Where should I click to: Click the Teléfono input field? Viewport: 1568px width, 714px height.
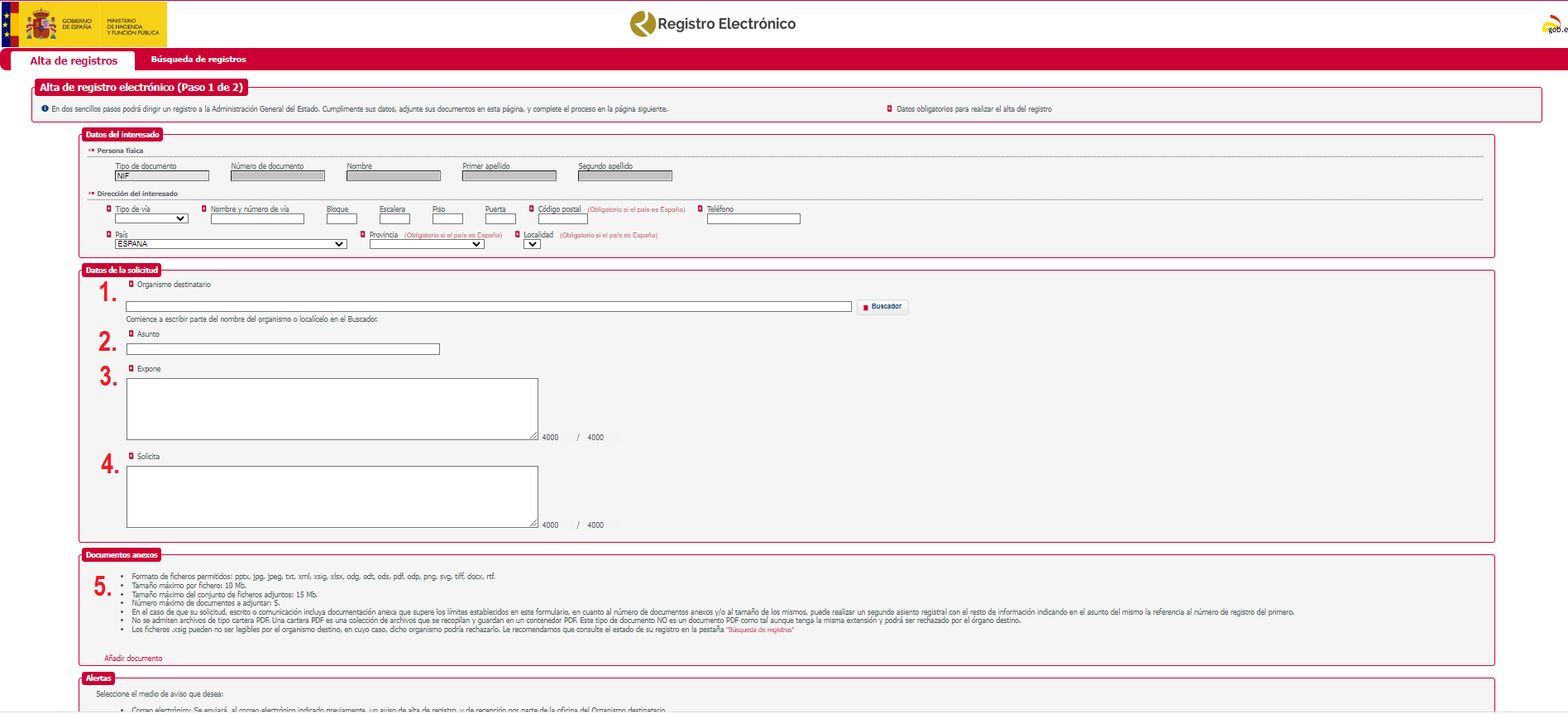coord(753,218)
